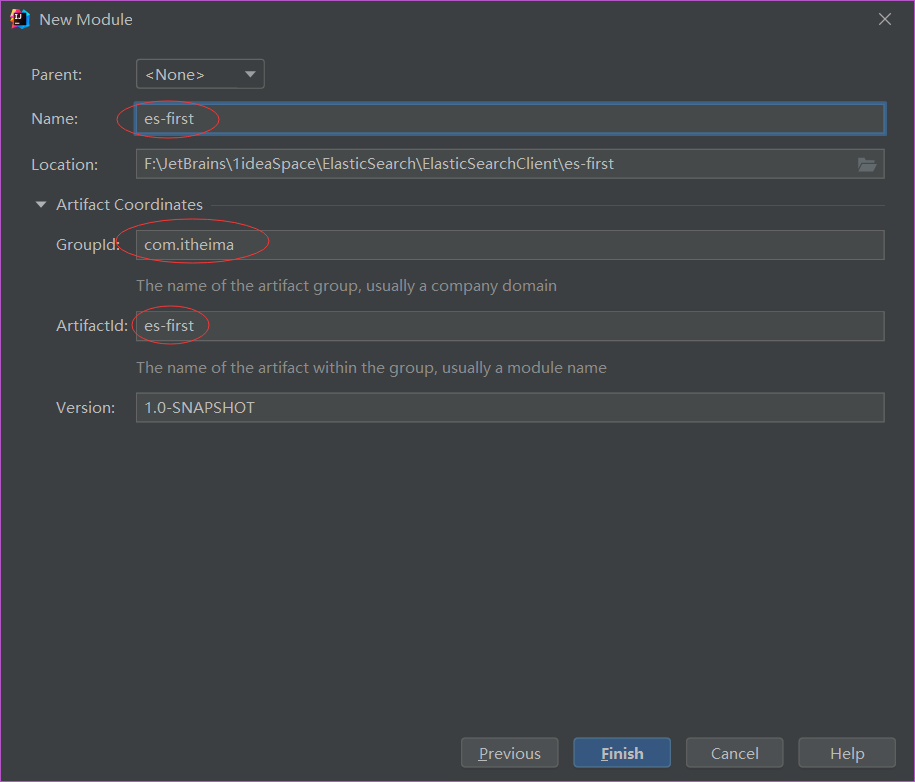The height and width of the screenshot is (782, 915).
Task: Click the "GroupId:" label
Action: coord(88,245)
